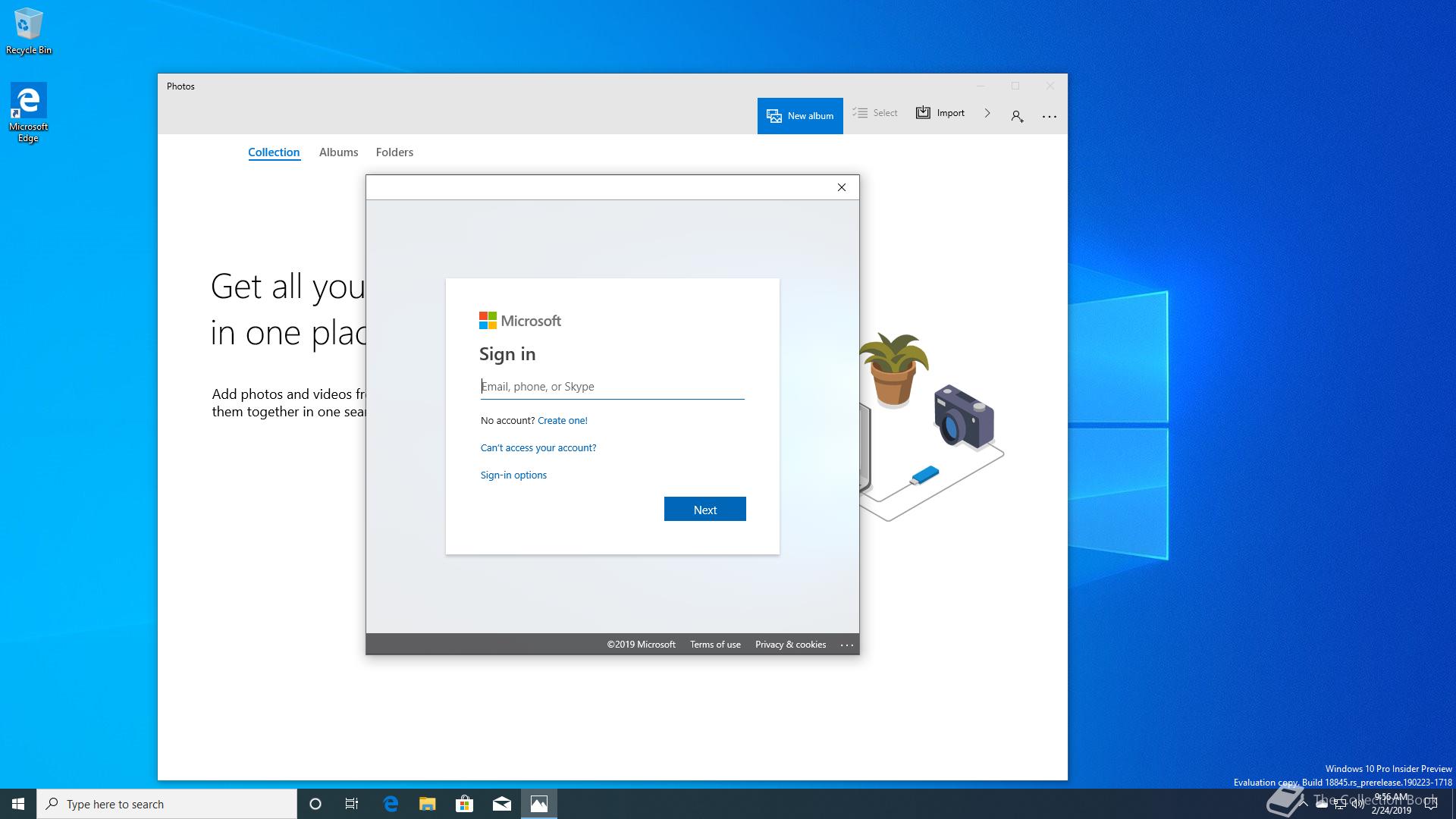Switch to the Albums tab
This screenshot has width=1456, height=819.
coord(338,152)
